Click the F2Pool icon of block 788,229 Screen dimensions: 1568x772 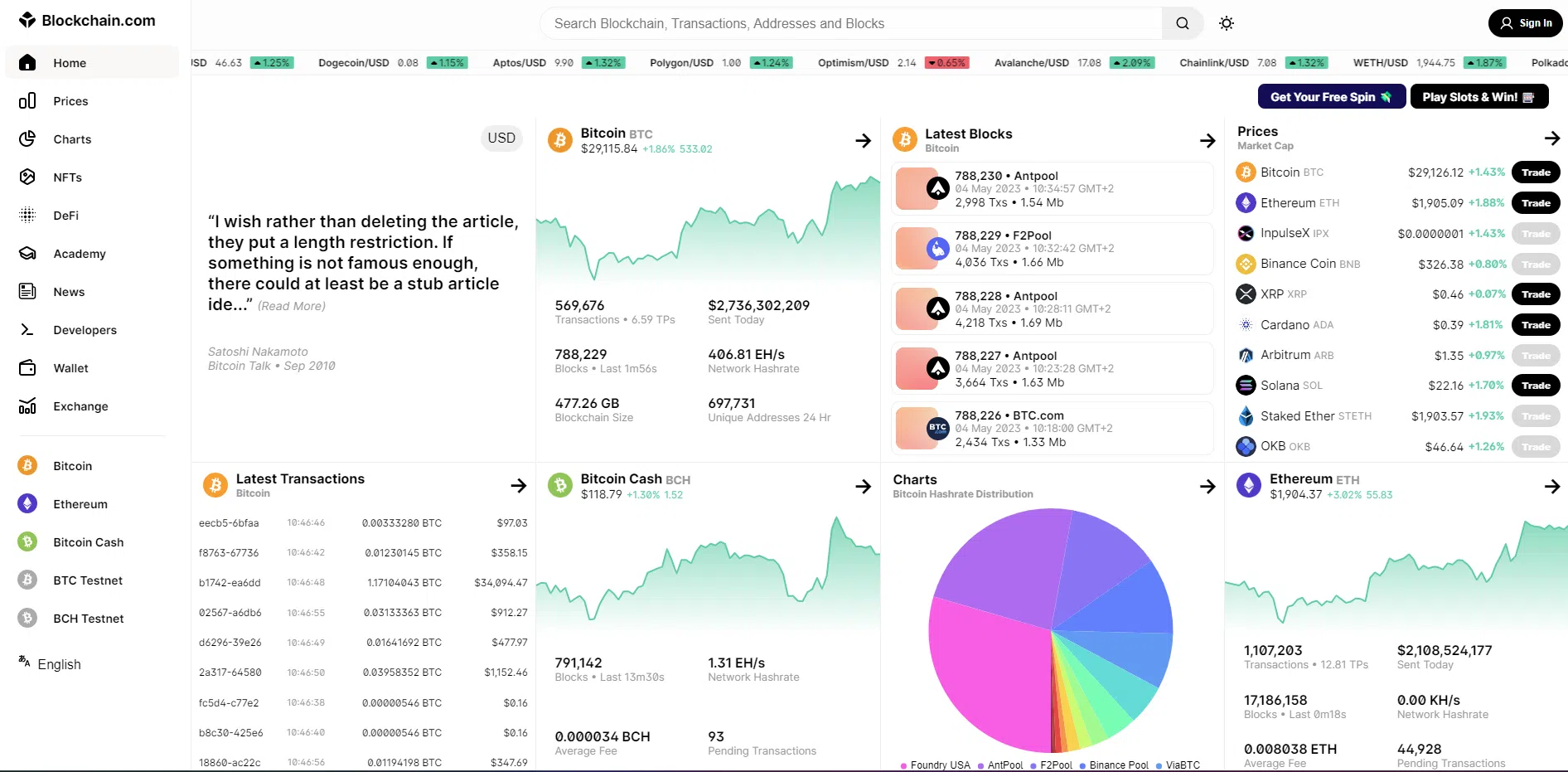coord(937,248)
